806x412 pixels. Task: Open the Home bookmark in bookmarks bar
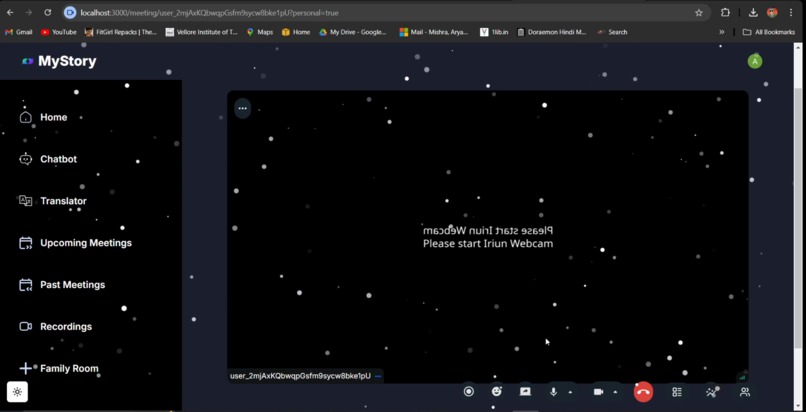pyautogui.click(x=296, y=32)
